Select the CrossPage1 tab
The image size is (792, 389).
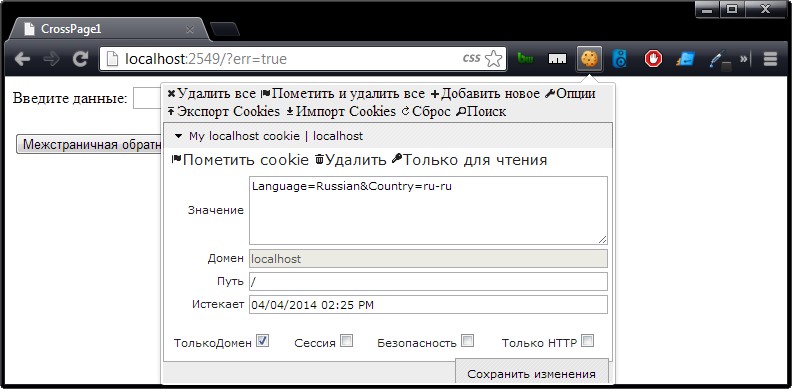[x=109, y=29]
